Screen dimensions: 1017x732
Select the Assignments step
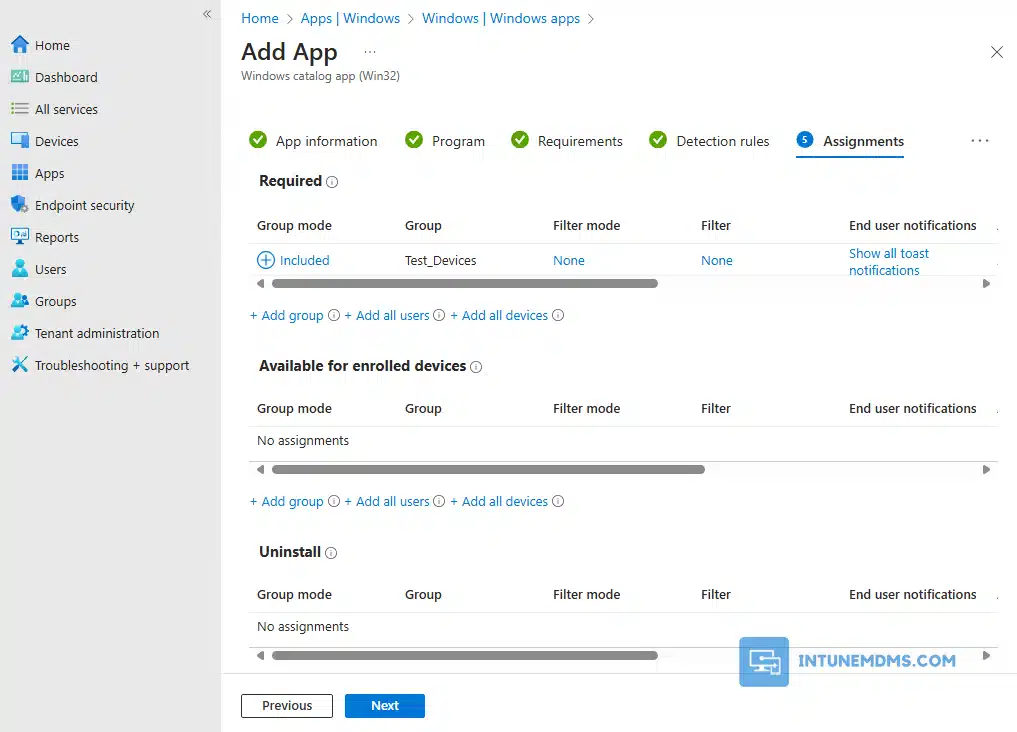(x=850, y=141)
